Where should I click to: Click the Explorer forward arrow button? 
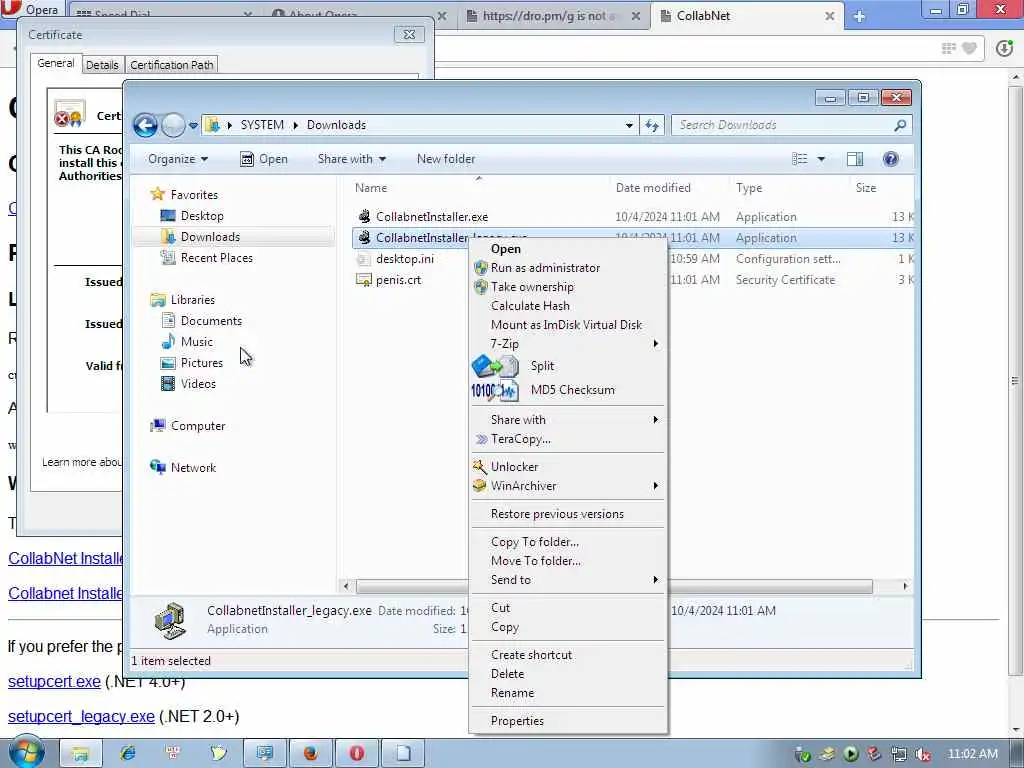173,125
